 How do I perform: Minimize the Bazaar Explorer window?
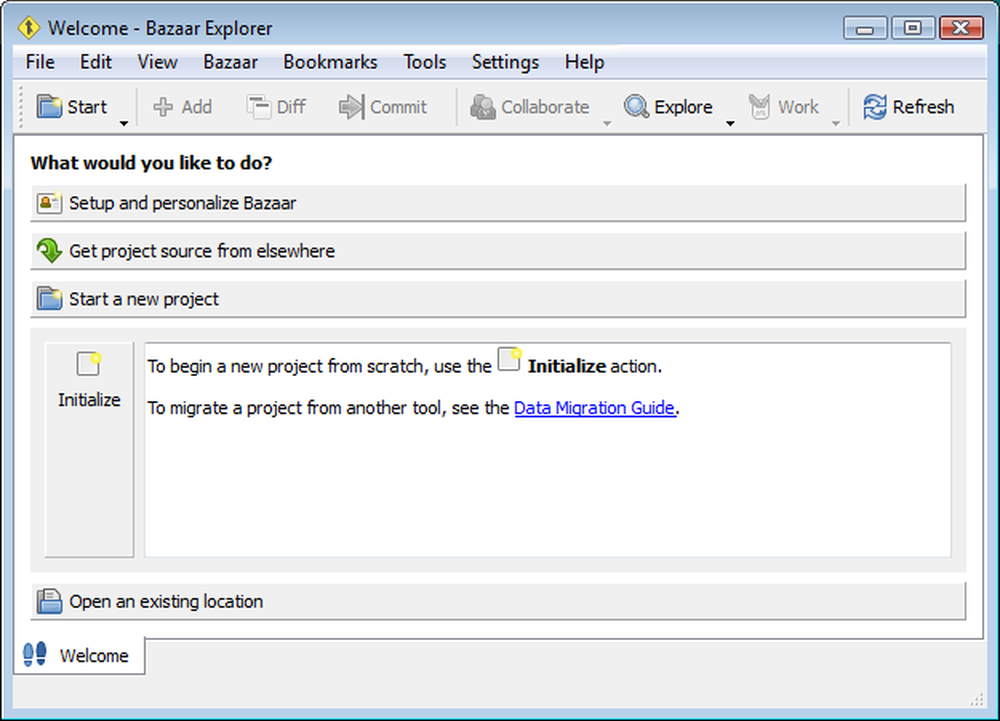point(865,28)
